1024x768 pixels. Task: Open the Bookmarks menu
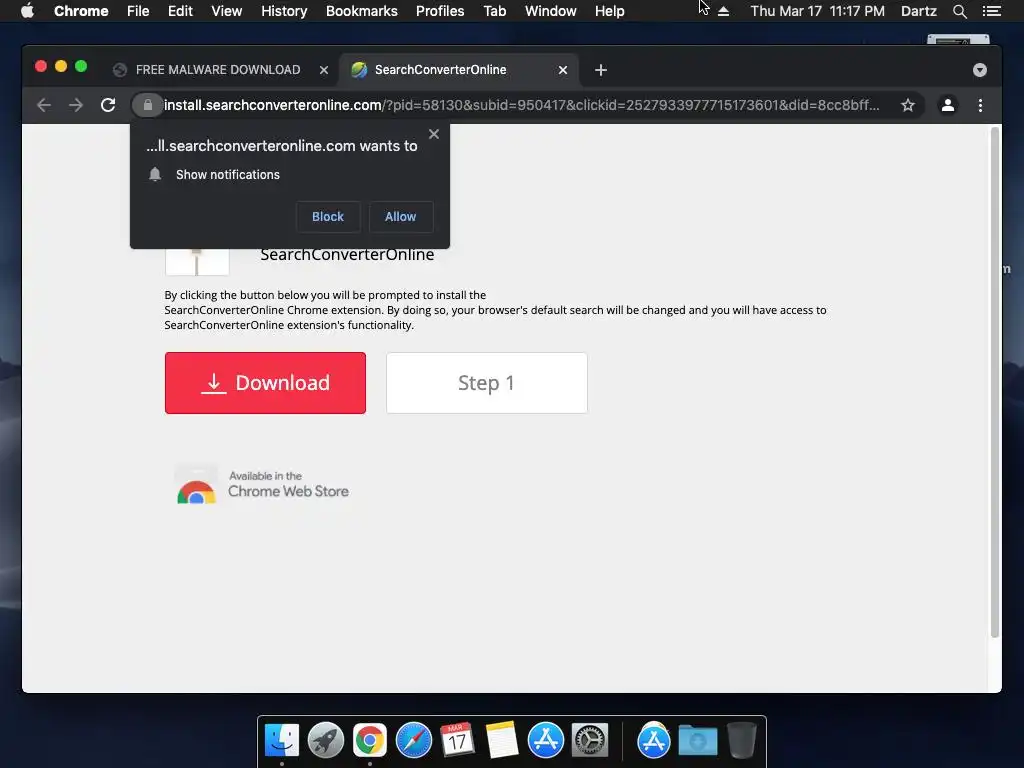362,11
